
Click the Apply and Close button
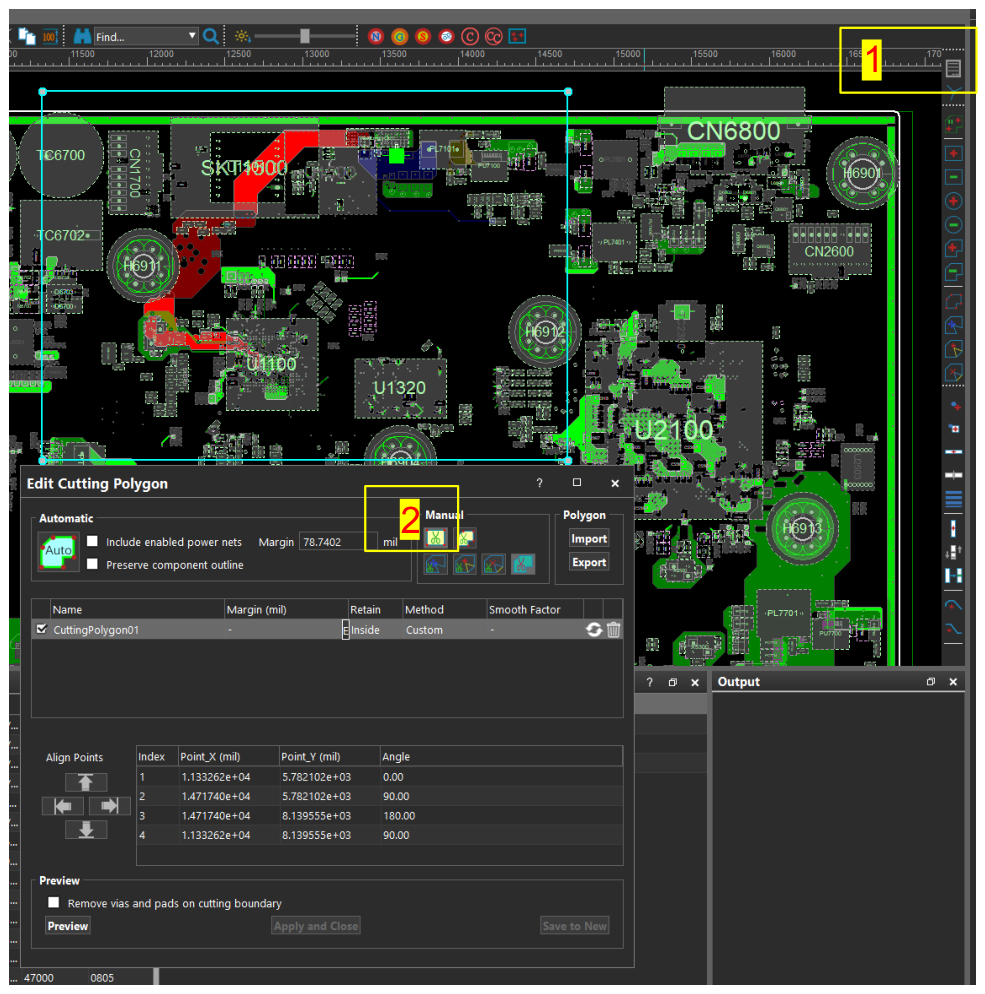[x=316, y=926]
